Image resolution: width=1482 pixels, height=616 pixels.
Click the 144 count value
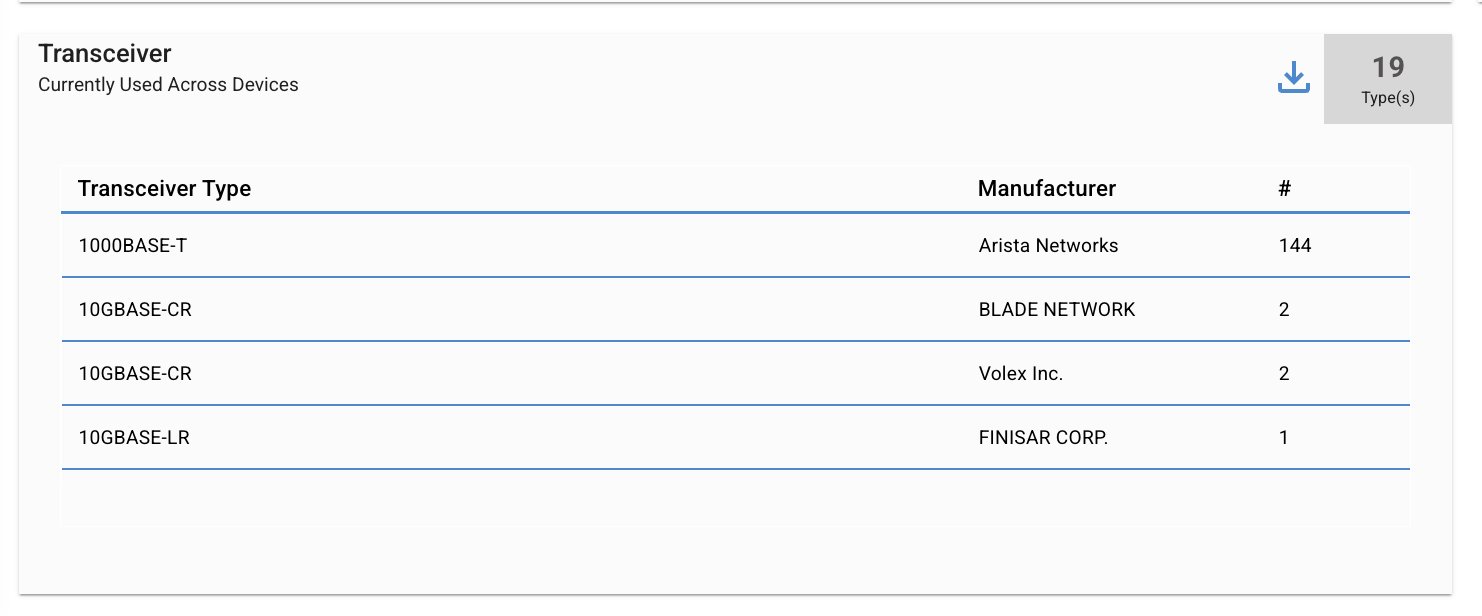(1295, 245)
